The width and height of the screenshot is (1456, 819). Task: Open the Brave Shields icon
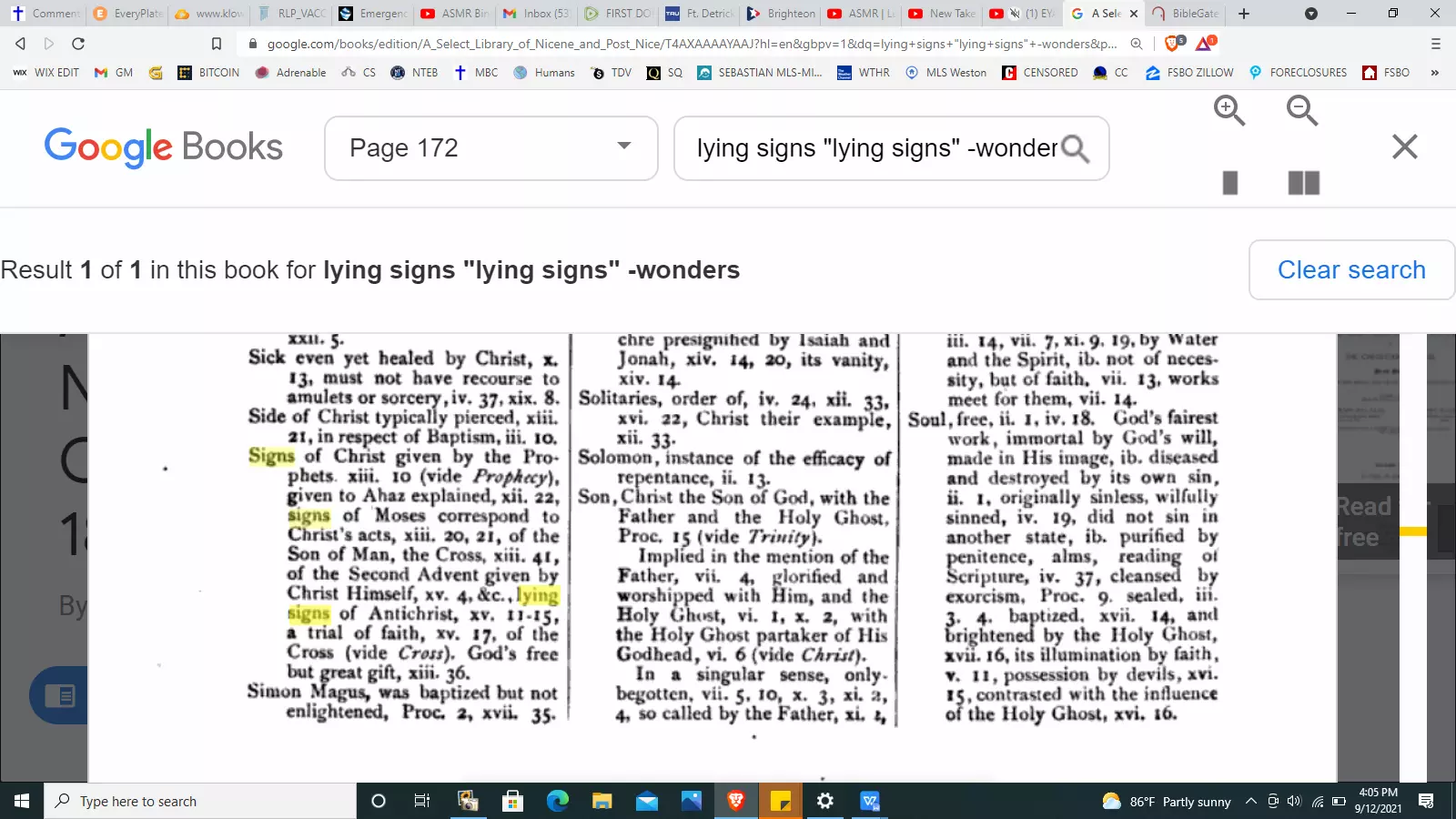[x=1173, y=44]
